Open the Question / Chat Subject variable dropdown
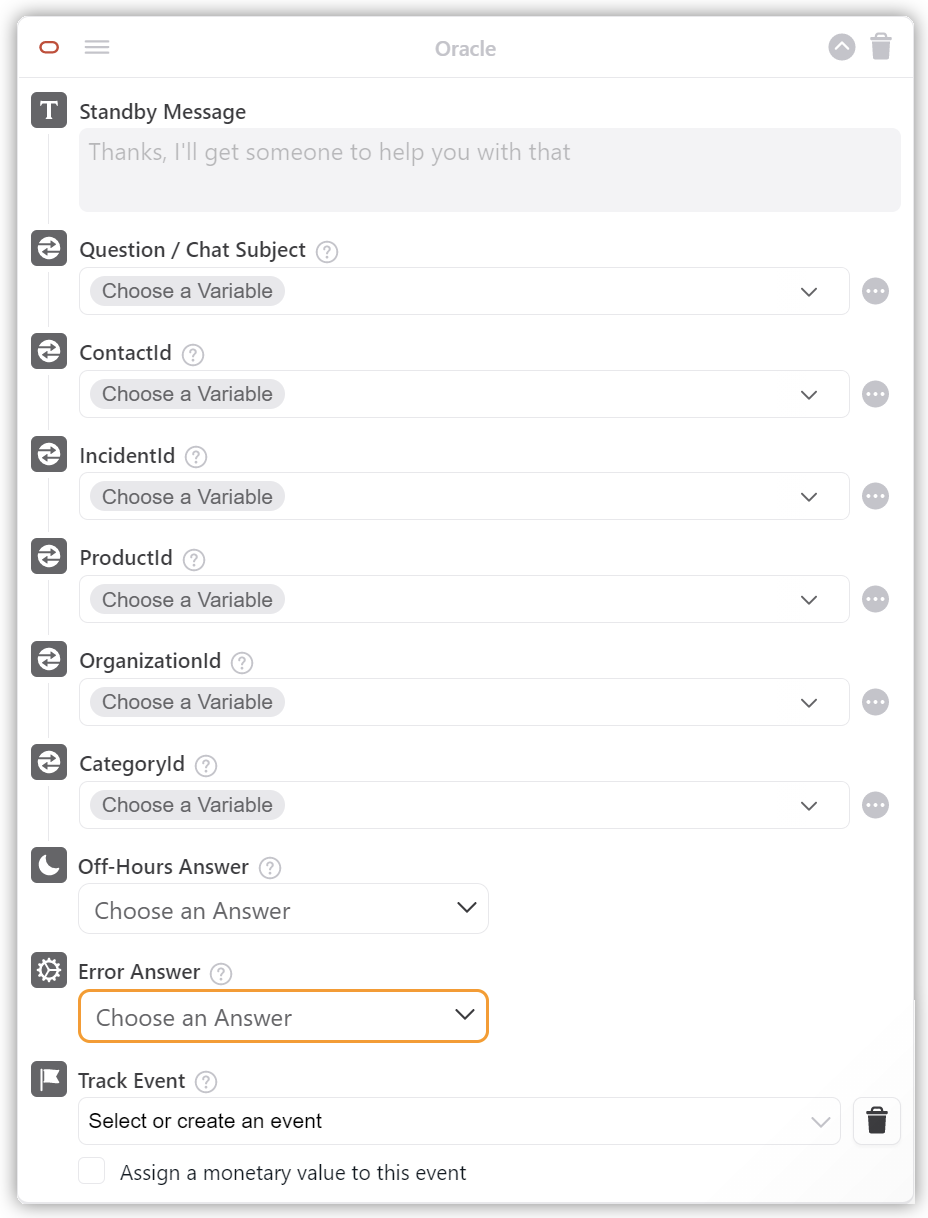 [x=464, y=291]
